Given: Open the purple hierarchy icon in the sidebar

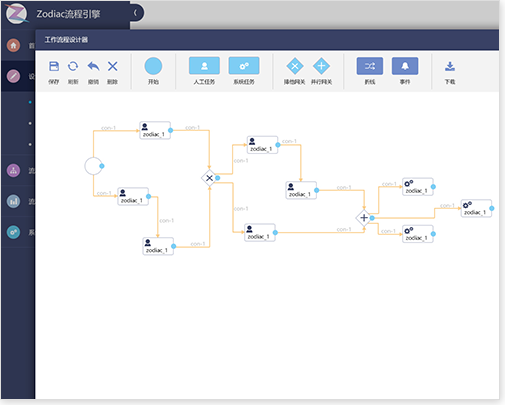Looking at the screenshot, I should 13,171.
